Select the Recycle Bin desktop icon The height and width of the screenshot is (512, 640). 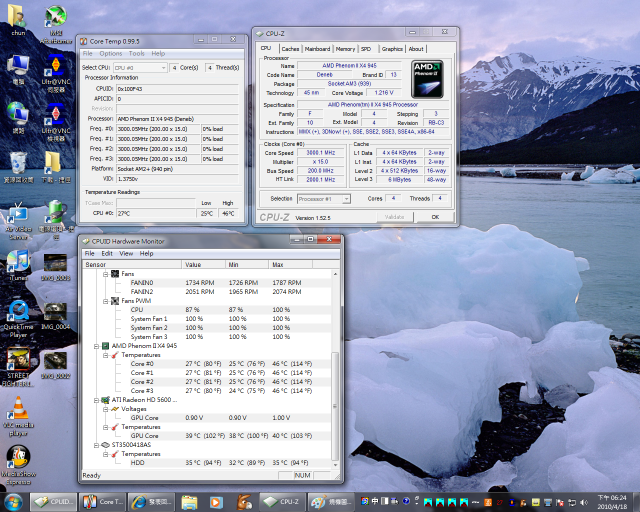[x=18, y=167]
